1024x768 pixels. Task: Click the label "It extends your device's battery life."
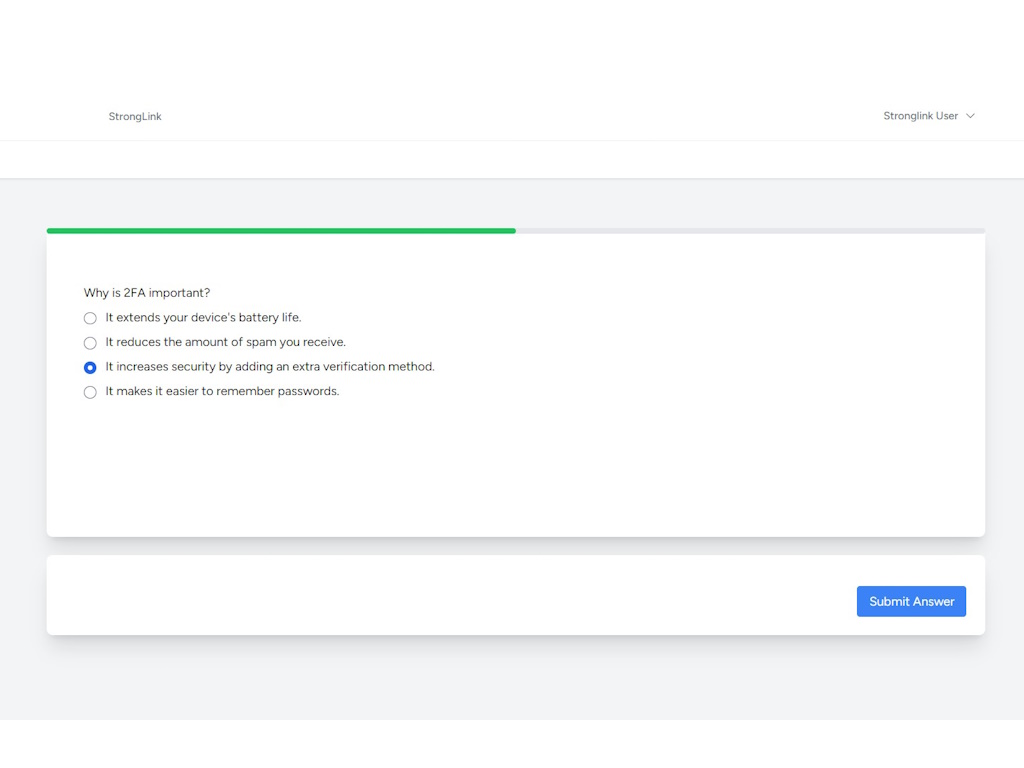(x=203, y=318)
